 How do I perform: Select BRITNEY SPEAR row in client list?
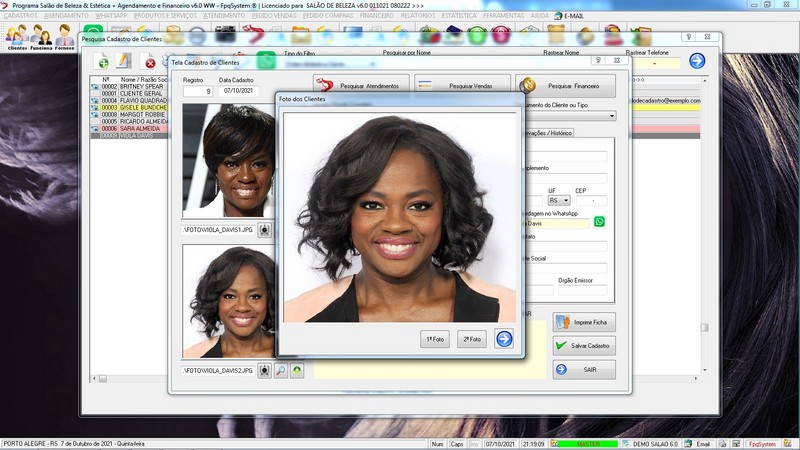(131, 87)
